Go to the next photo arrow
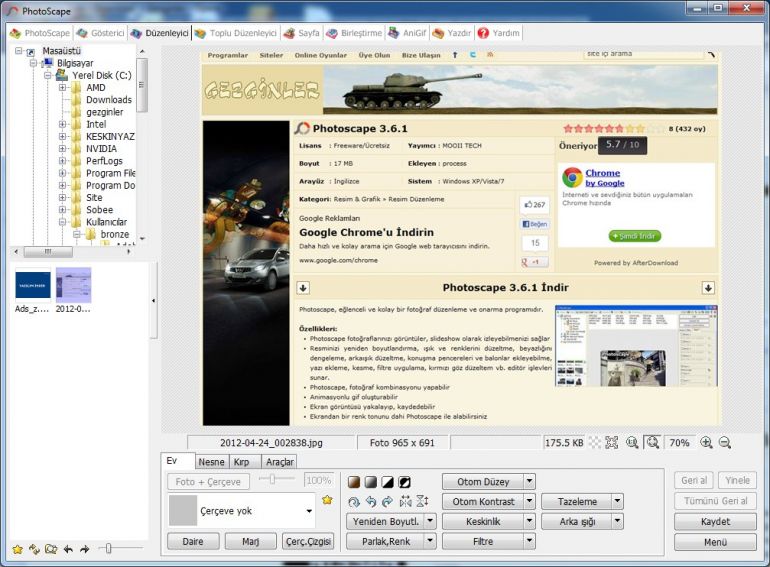Image resolution: width=770 pixels, height=567 pixels. 84,549
